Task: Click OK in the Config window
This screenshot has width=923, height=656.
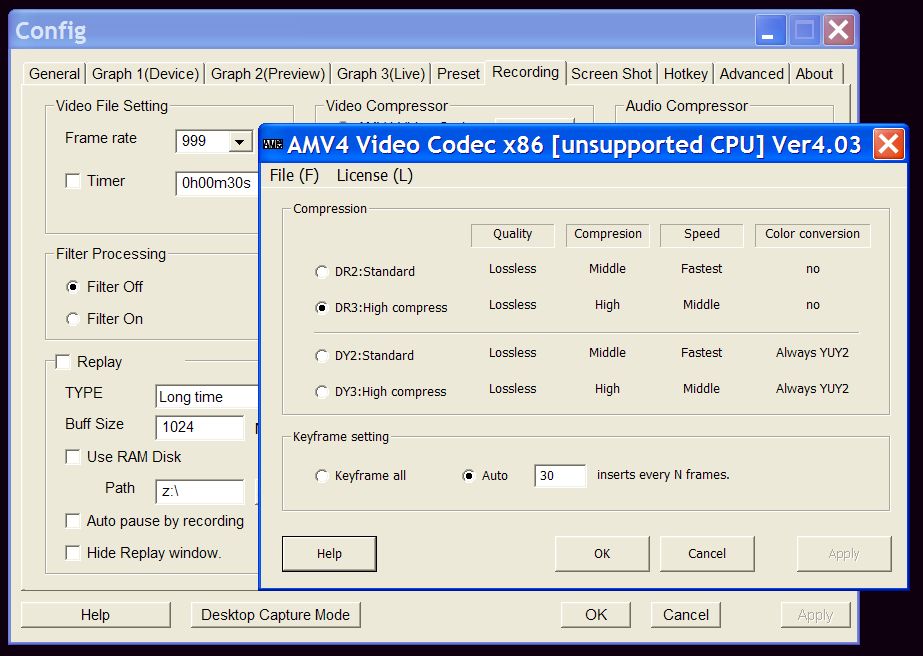Action: click(596, 615)
